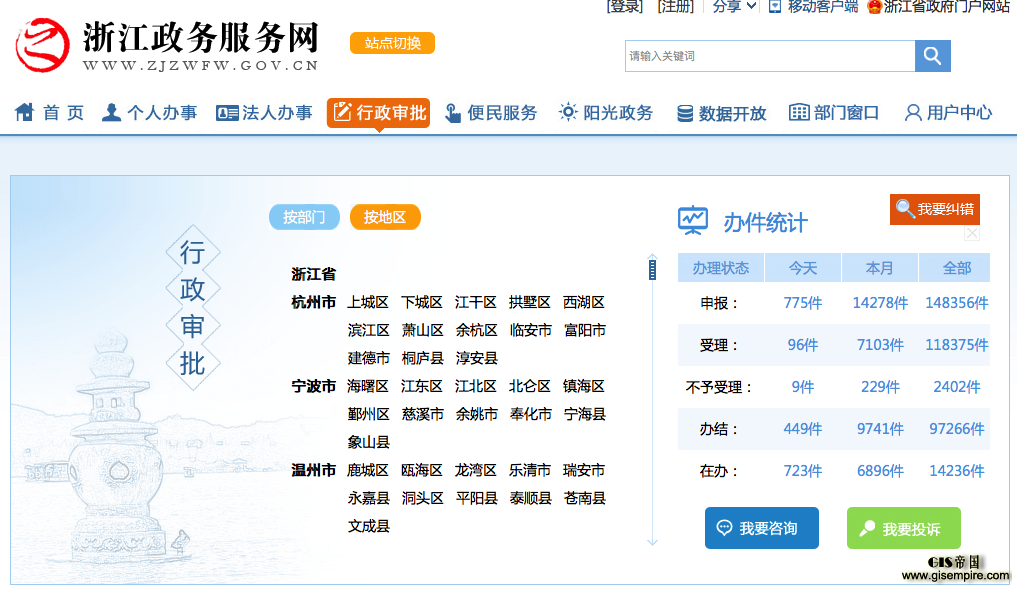The height and width of the screenshot is (590, 1017).
Task: Open the 西湖区 district link
Action: tap(584, 302)
